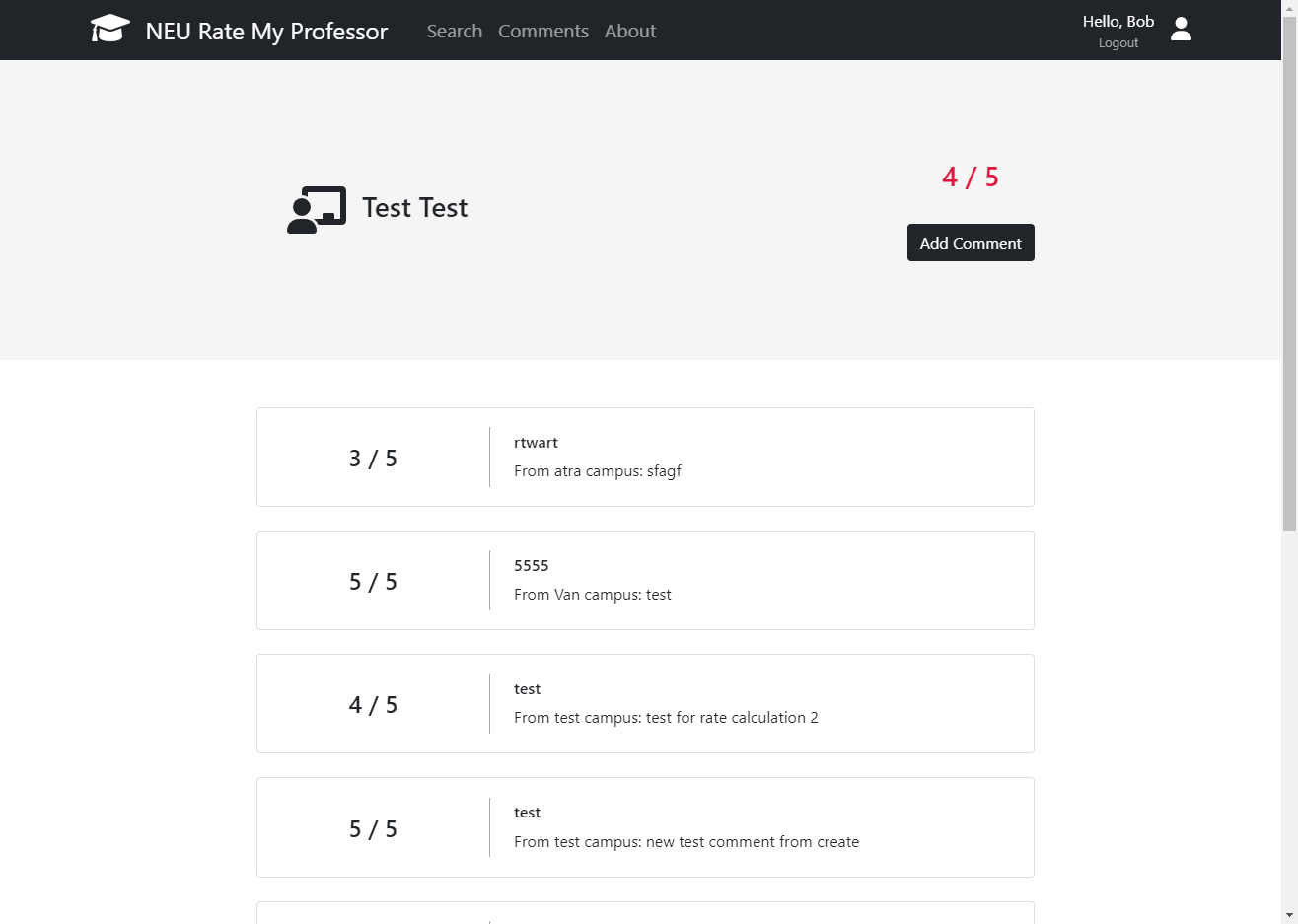Click 'From atra campus: sfagf' text
1298x924 pixels.
click(598, 471)
